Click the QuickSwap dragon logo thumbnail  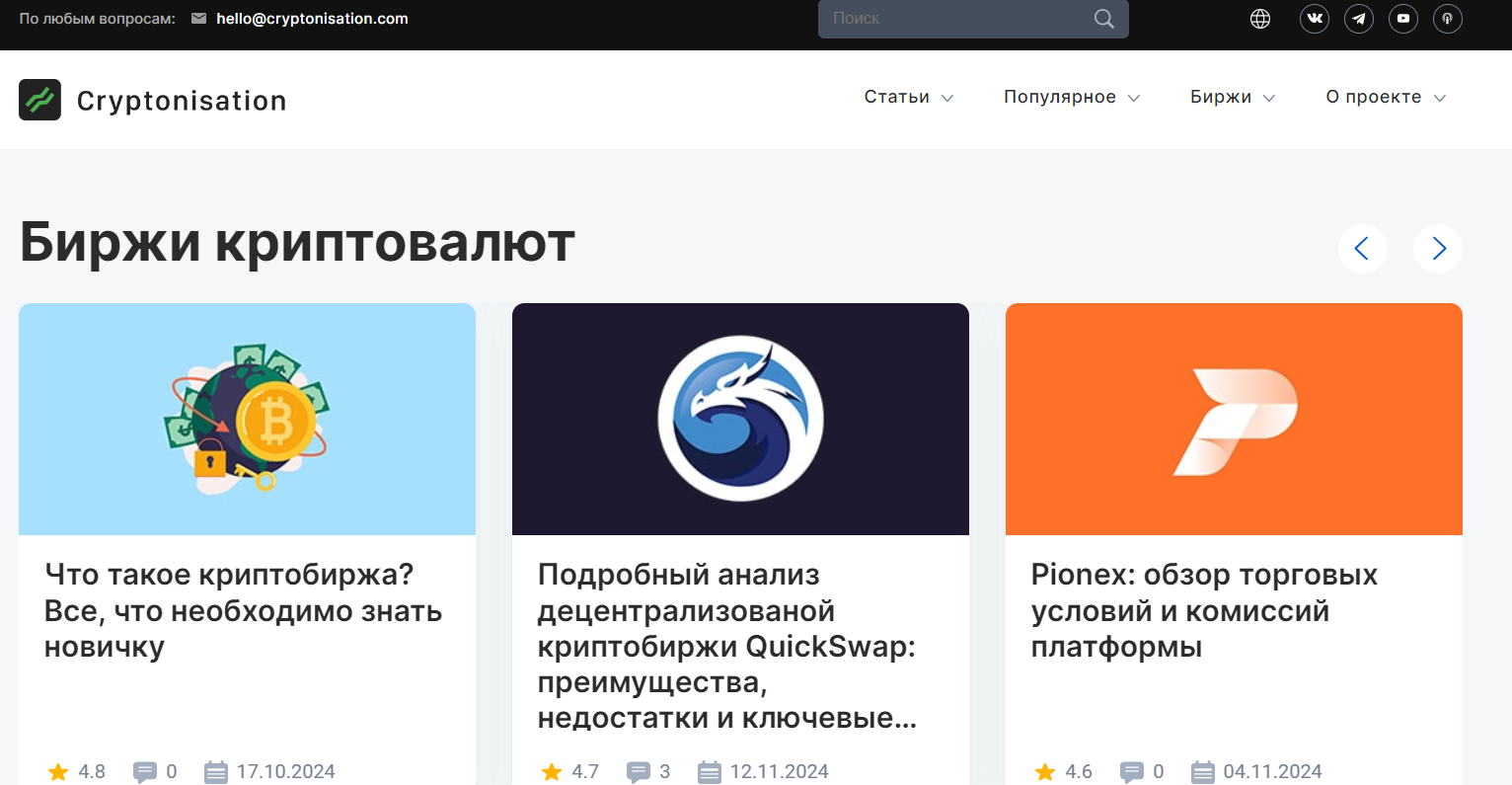pyautogui.click(x=740, y=419)
